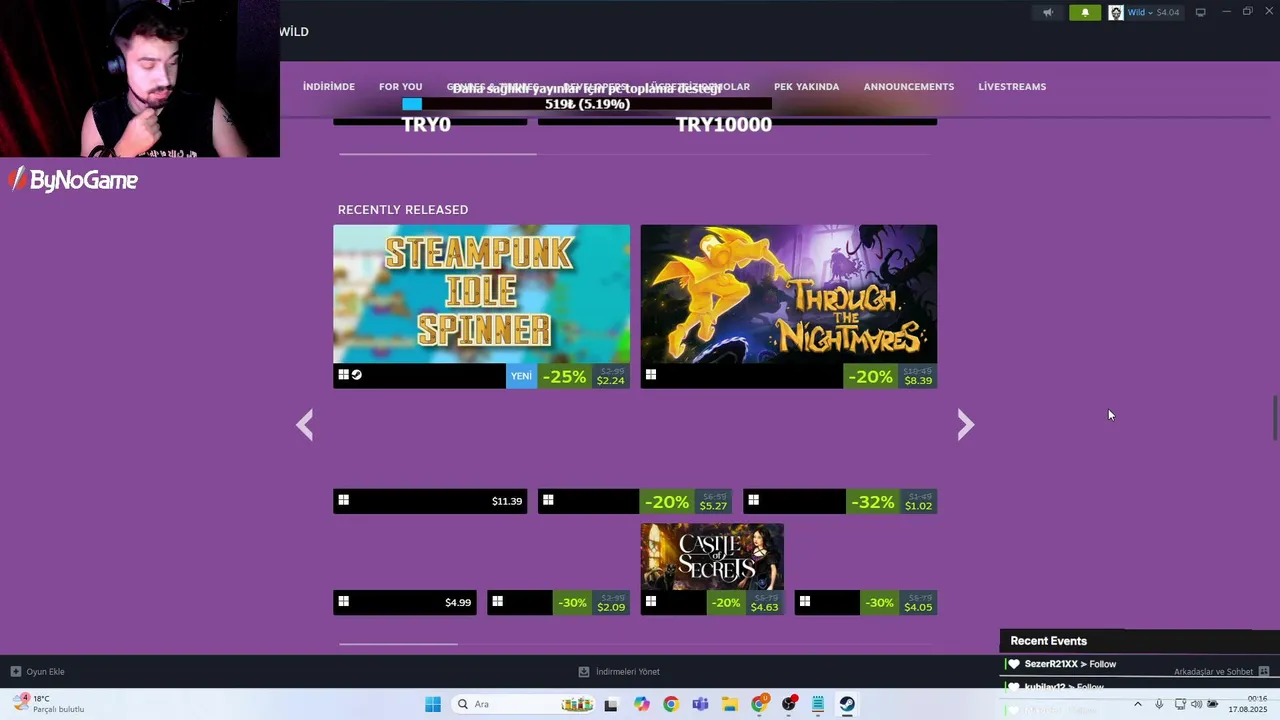Open İndirmeleri Yönet downloads manager
Screen dimensions: 1280x720
click(x=619, y=672)
